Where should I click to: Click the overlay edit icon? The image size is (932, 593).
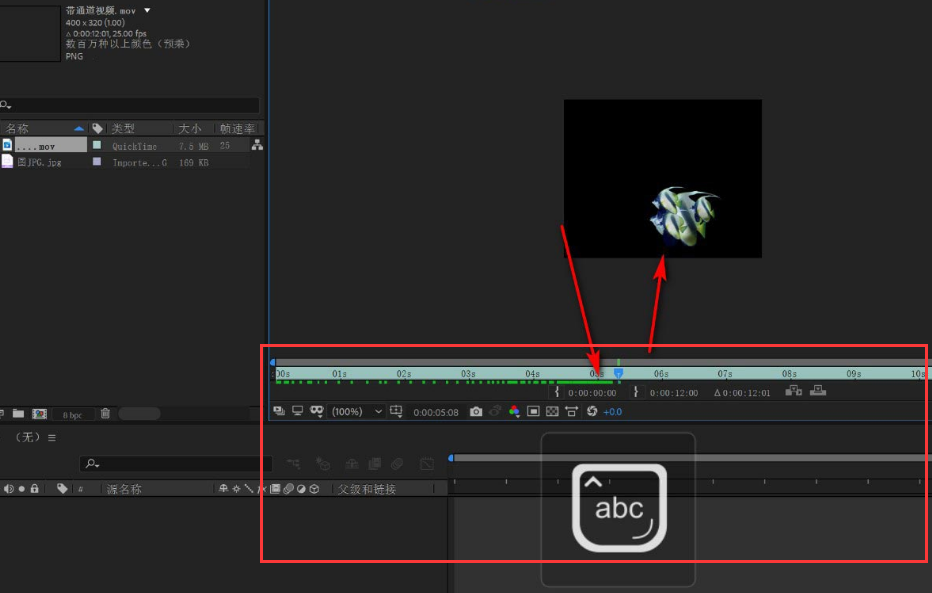(x=818, y=391)
